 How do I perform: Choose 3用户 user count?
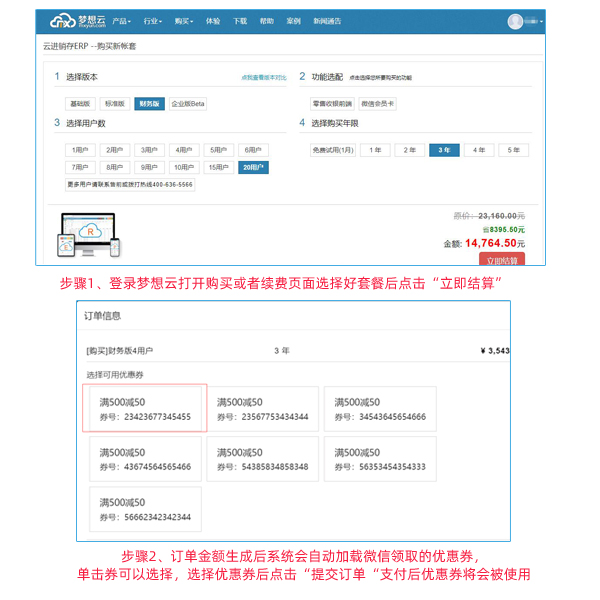click(x=149, y=150)
